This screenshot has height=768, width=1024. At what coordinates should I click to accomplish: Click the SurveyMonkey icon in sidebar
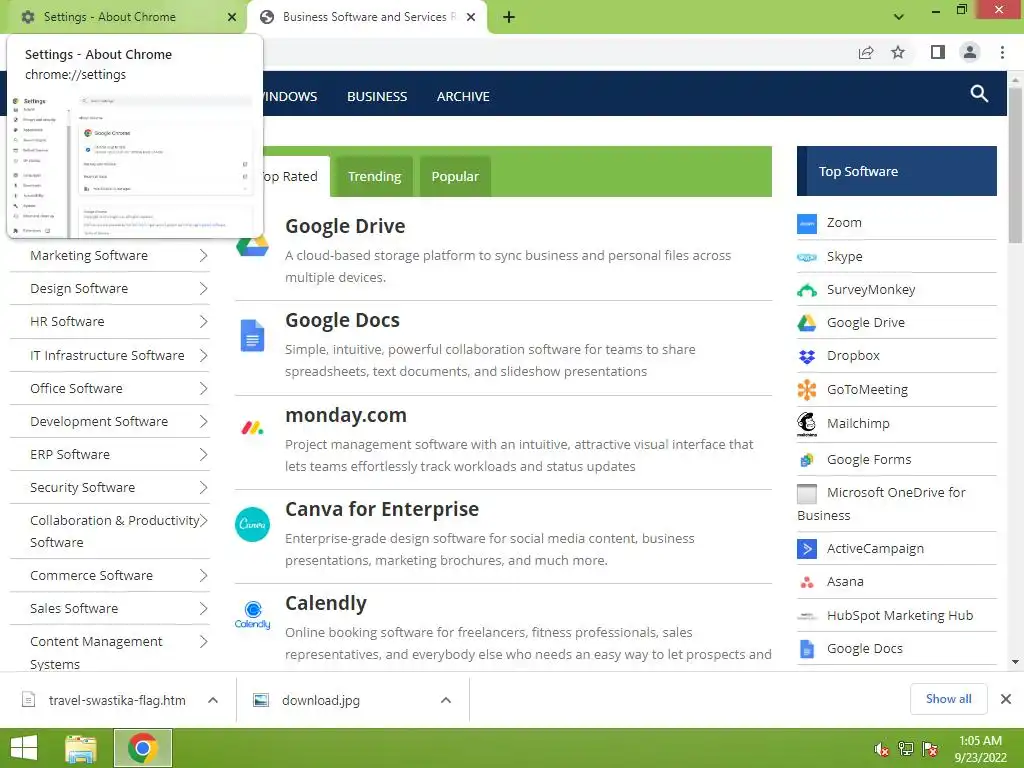click(x=807, y=291)
